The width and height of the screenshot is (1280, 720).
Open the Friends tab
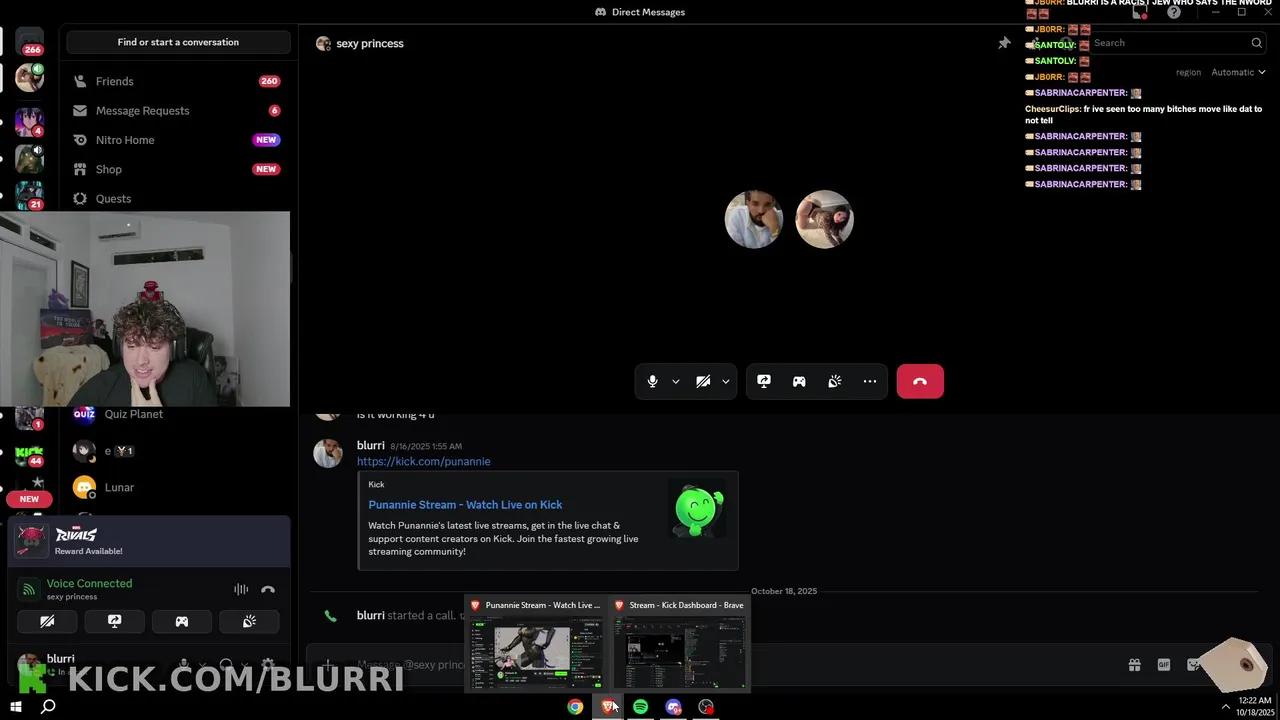point(177,81)
